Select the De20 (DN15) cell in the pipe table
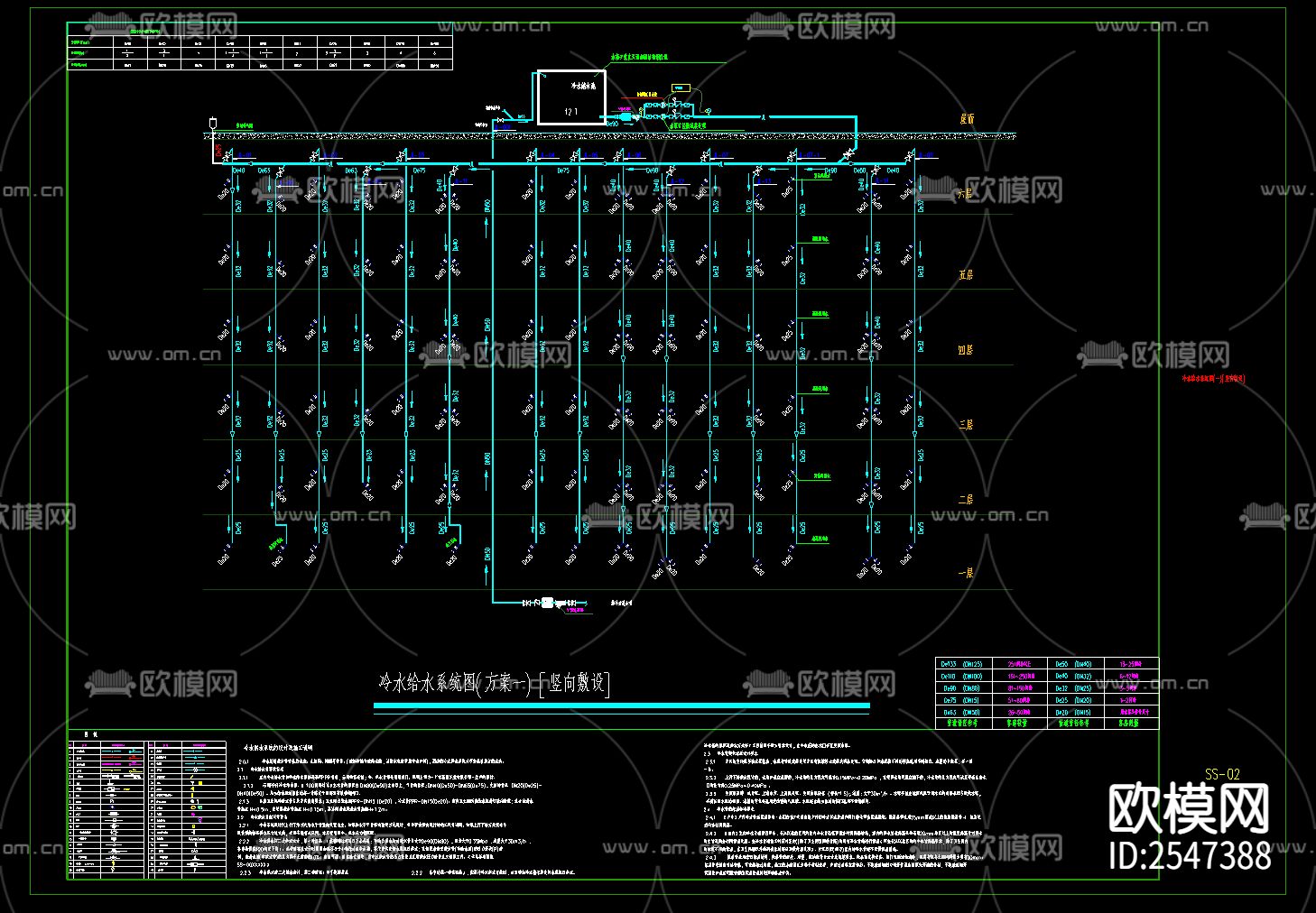 coord(1074,712)
